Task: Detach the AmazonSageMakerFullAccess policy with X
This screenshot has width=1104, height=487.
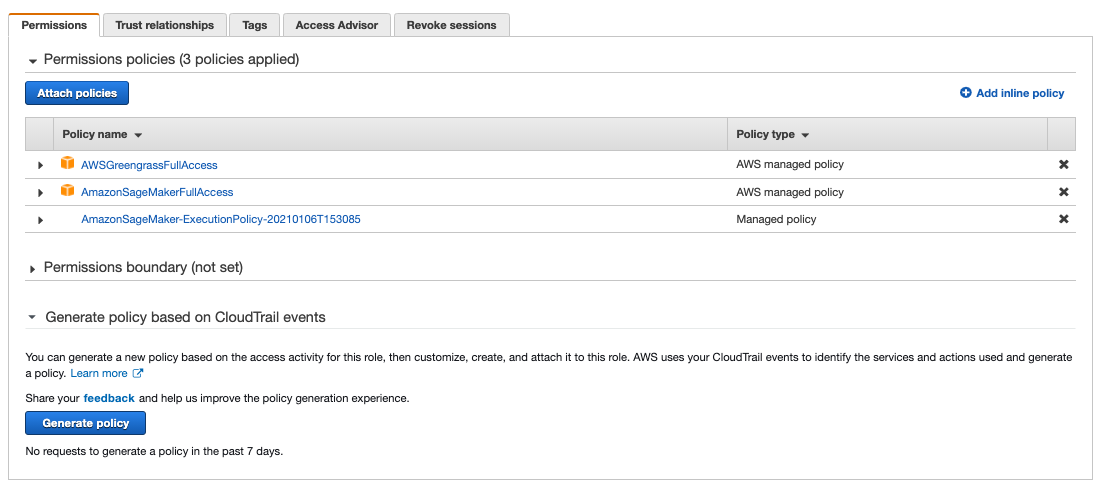Action: point(1063,192)
